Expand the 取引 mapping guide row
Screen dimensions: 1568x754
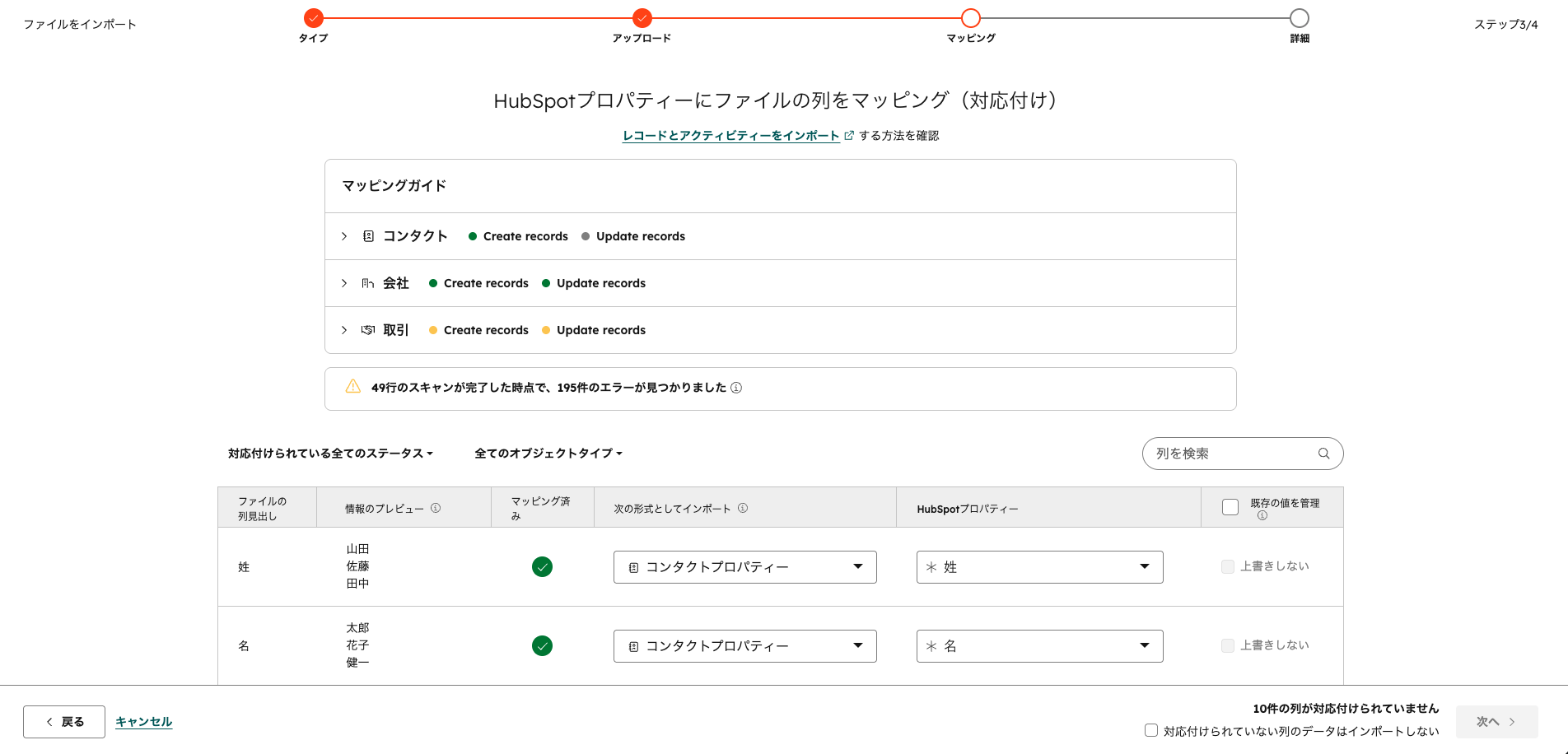coord(344,330)
